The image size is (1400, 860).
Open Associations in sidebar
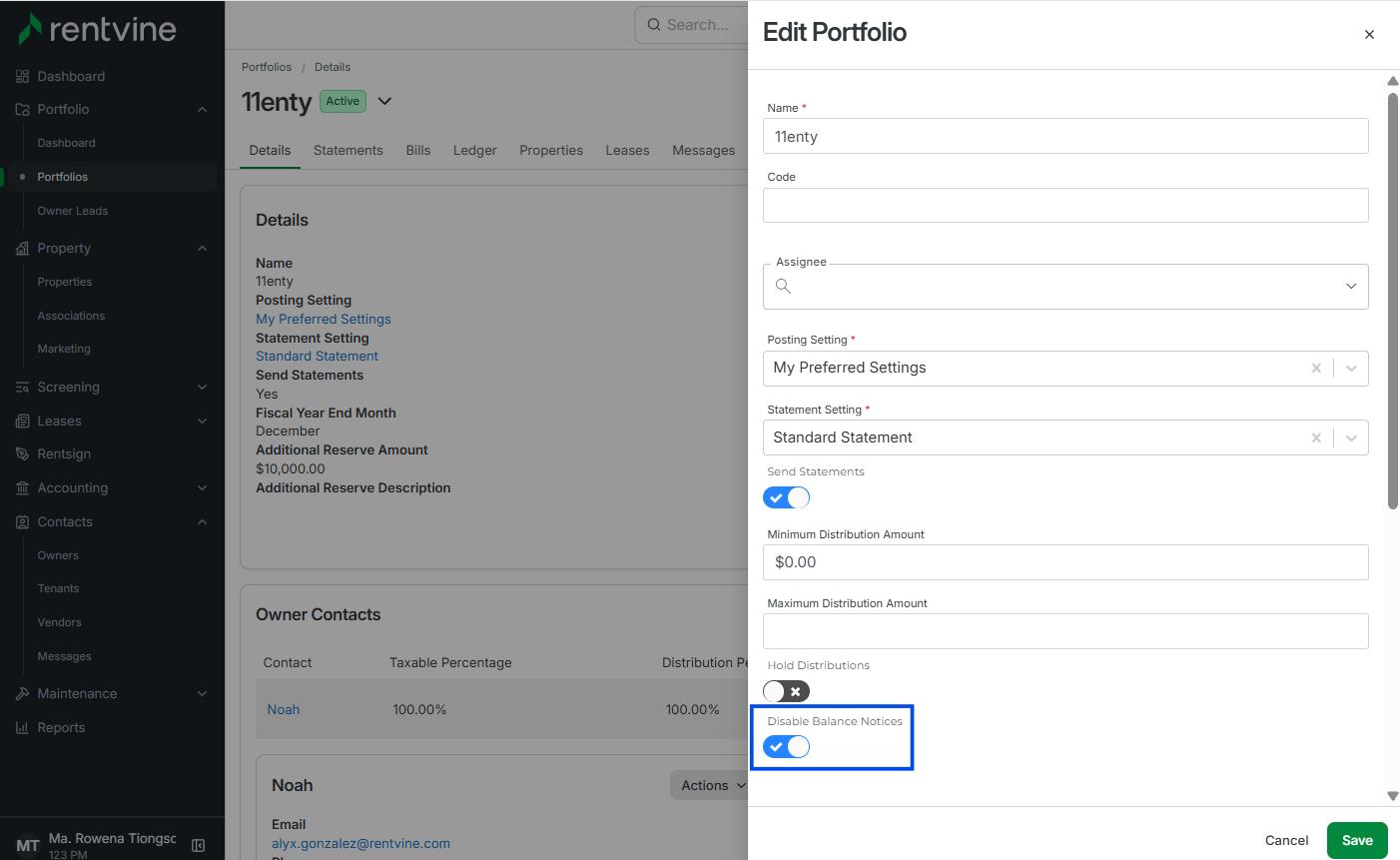[x=71, y=316]
